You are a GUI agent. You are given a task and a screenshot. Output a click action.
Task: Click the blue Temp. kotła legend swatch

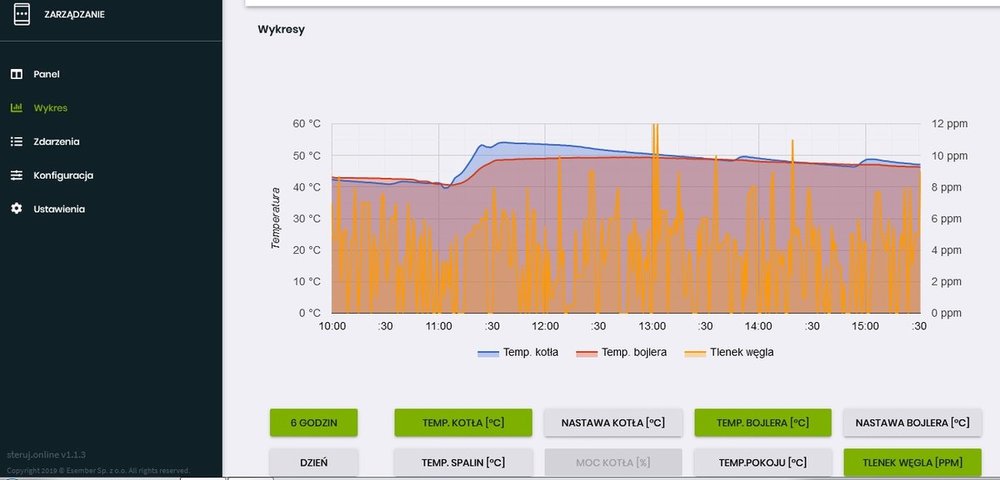(488, 352)
